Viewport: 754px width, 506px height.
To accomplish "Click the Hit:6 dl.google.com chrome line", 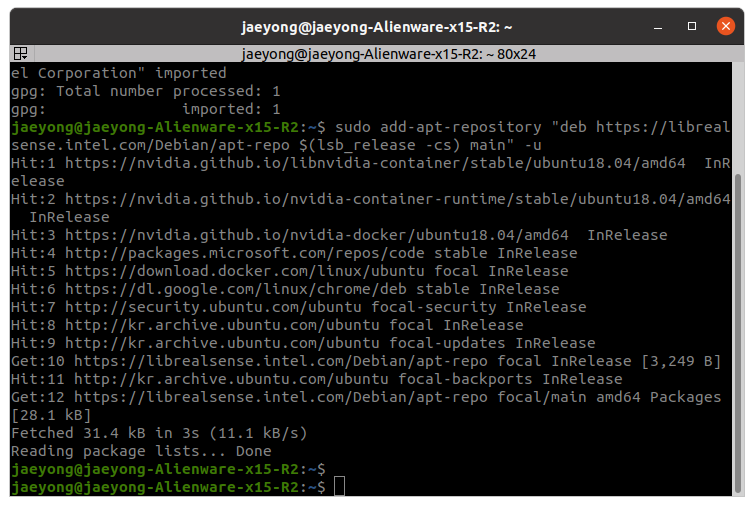I will click(x=285, y=289).
